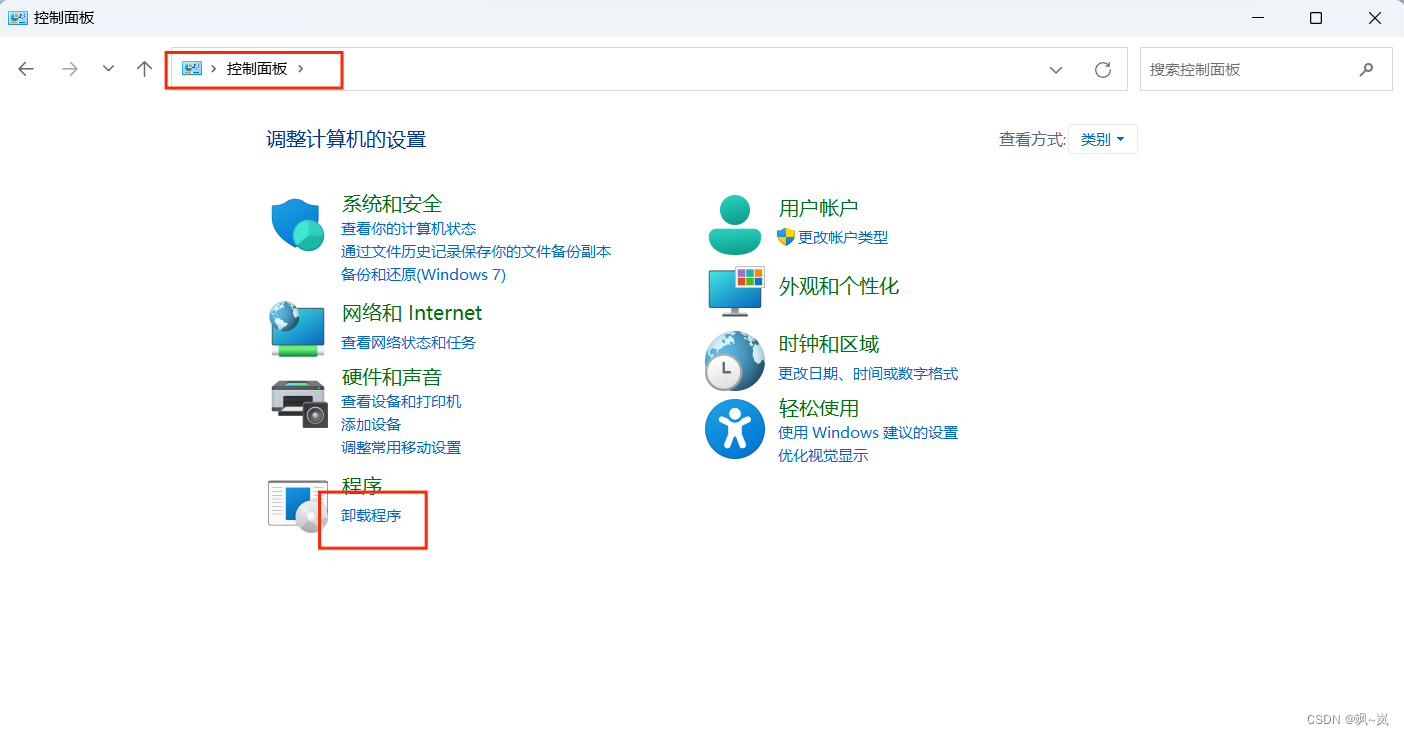Viewport: 1404px width, 735px height.
Task: Click 添加设备 link
Action: click(x=371, y=424)
